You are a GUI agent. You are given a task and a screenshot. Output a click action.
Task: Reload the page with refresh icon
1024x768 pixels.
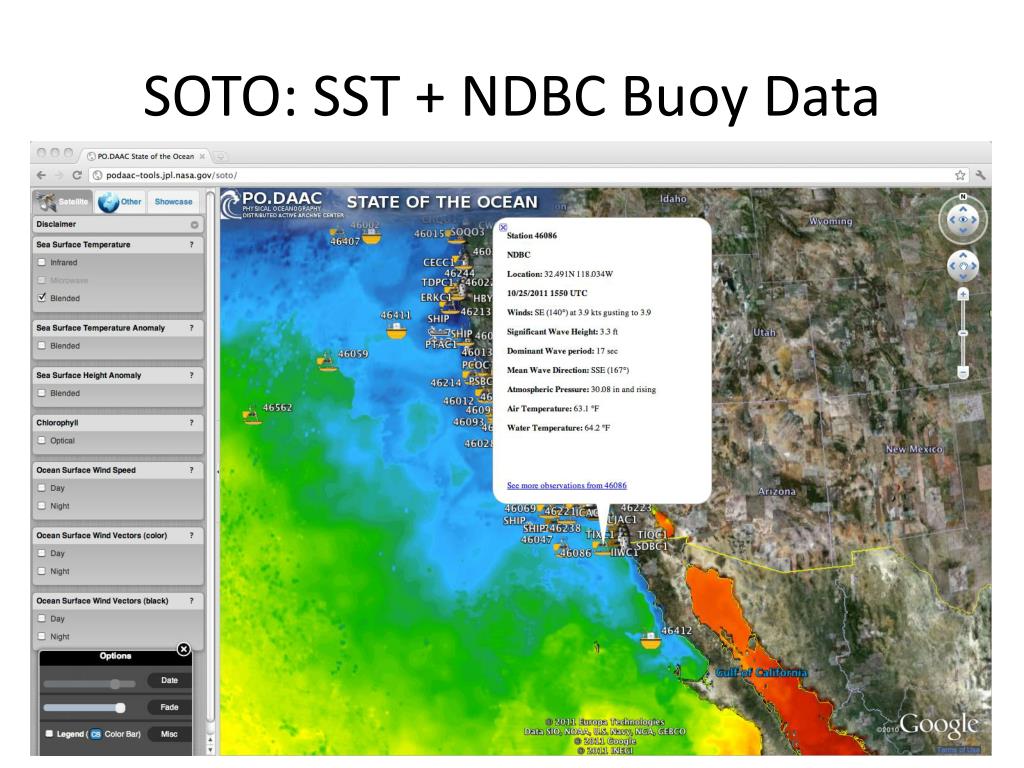(77, 175)
